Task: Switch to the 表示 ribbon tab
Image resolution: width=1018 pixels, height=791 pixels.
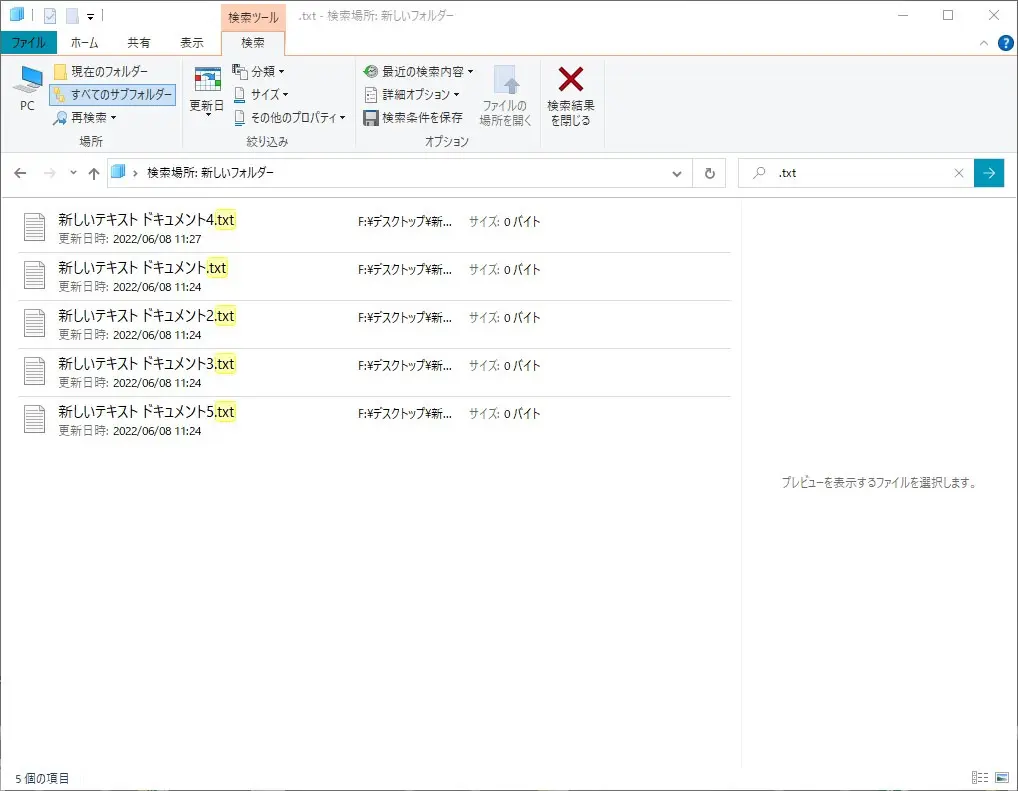Action: [x=192, y=42]
